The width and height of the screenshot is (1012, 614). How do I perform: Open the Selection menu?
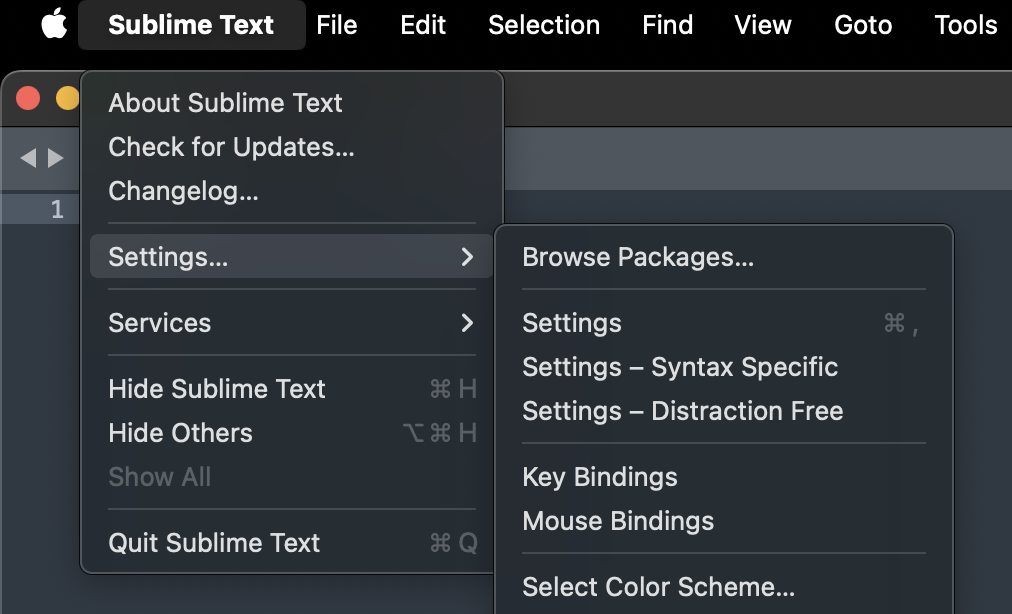click(x=544, y=25)
